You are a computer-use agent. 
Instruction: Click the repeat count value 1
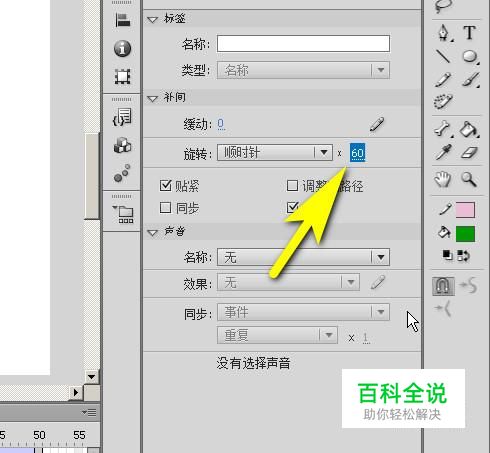[x=366, y=338]
